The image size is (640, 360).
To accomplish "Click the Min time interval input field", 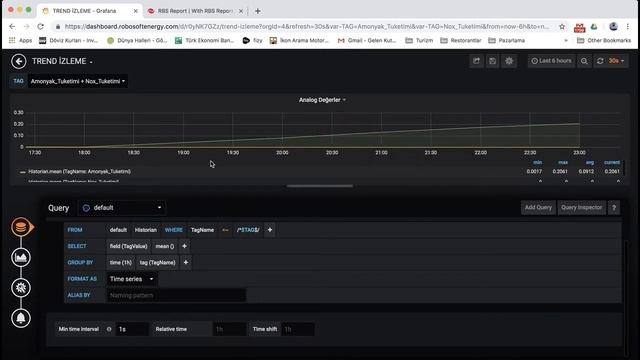I will (132, 329).
